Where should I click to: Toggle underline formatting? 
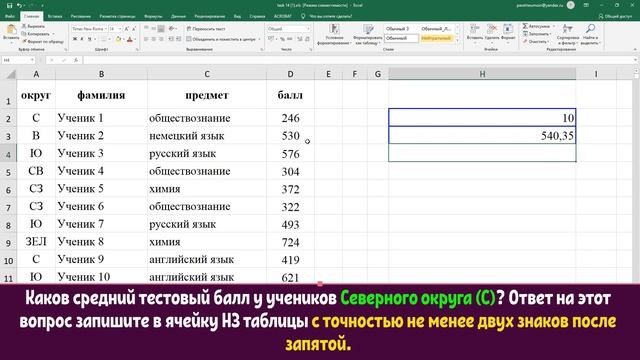(89, 39)
